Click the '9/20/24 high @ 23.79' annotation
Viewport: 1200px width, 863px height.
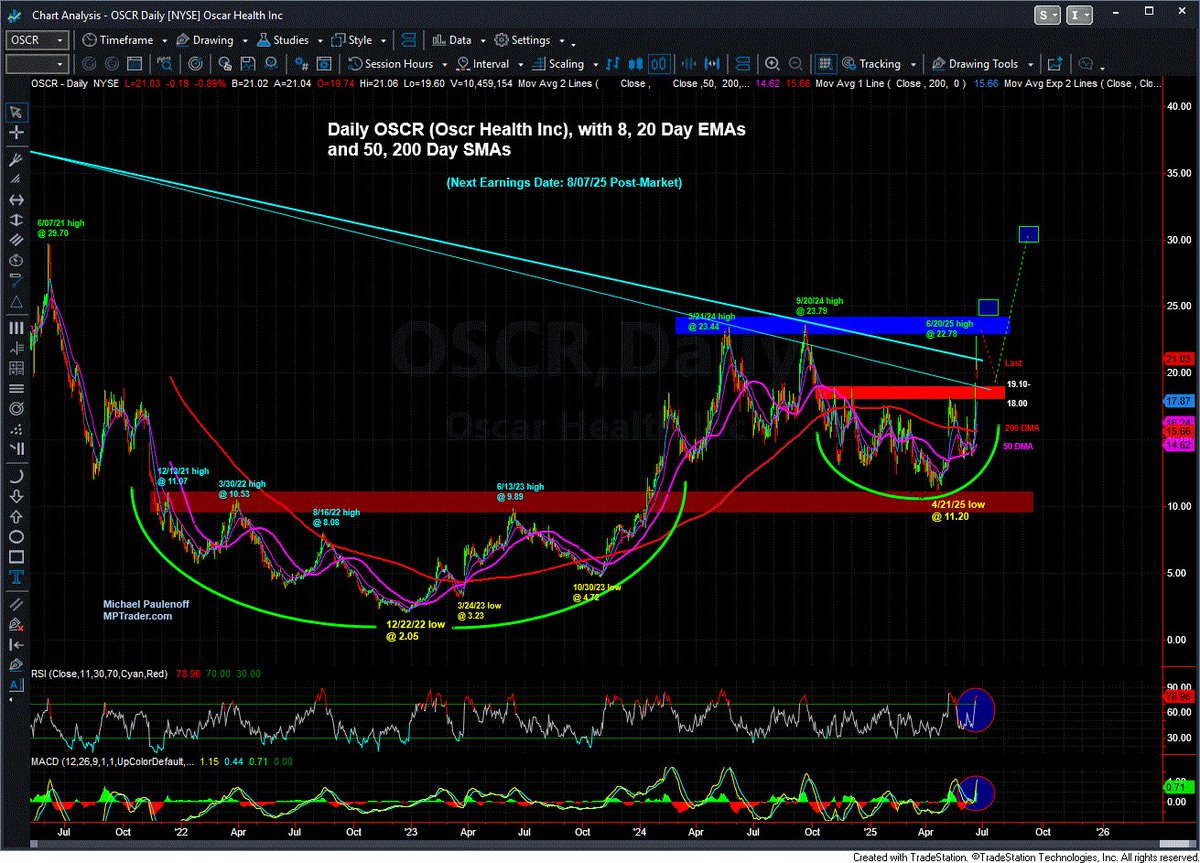tap(819, 305)
